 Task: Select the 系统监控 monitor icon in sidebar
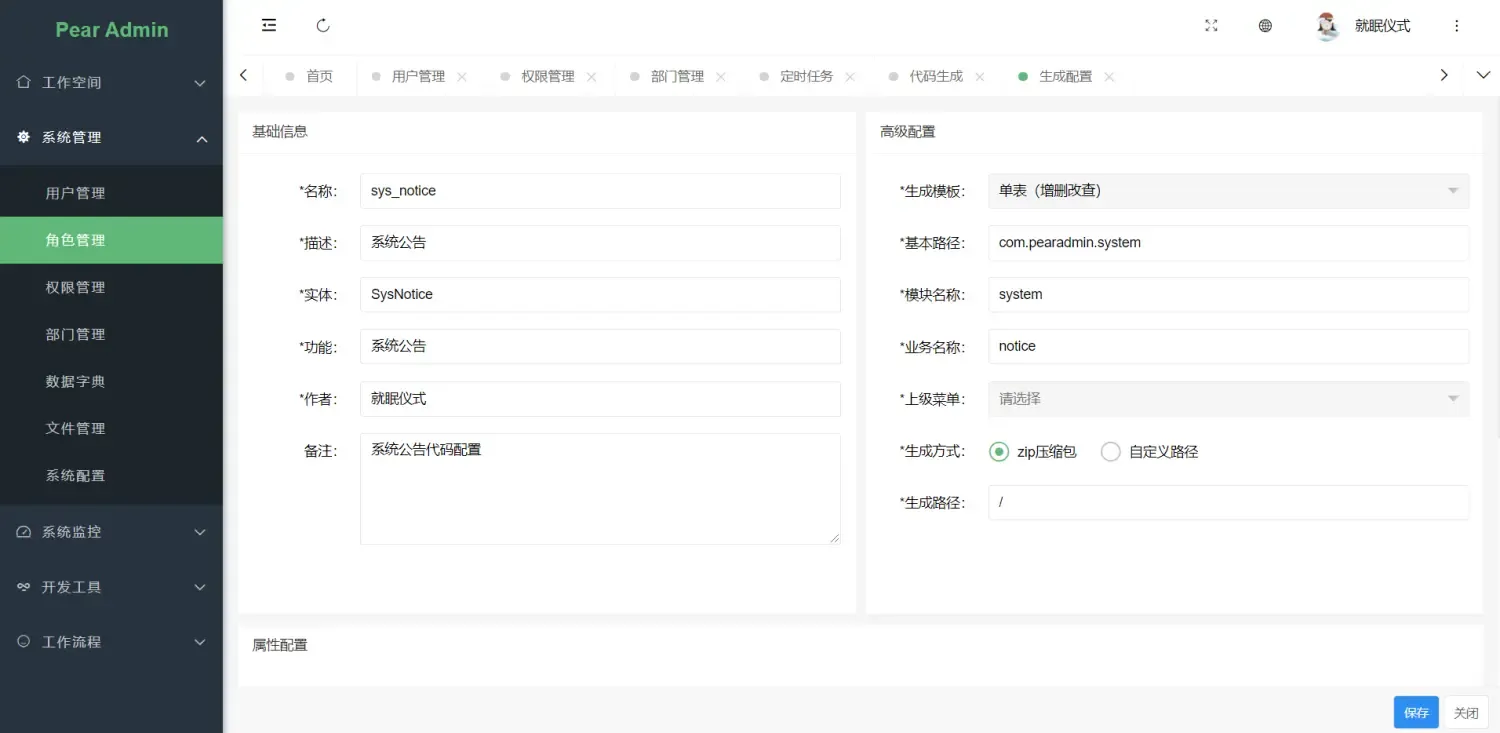22,531
